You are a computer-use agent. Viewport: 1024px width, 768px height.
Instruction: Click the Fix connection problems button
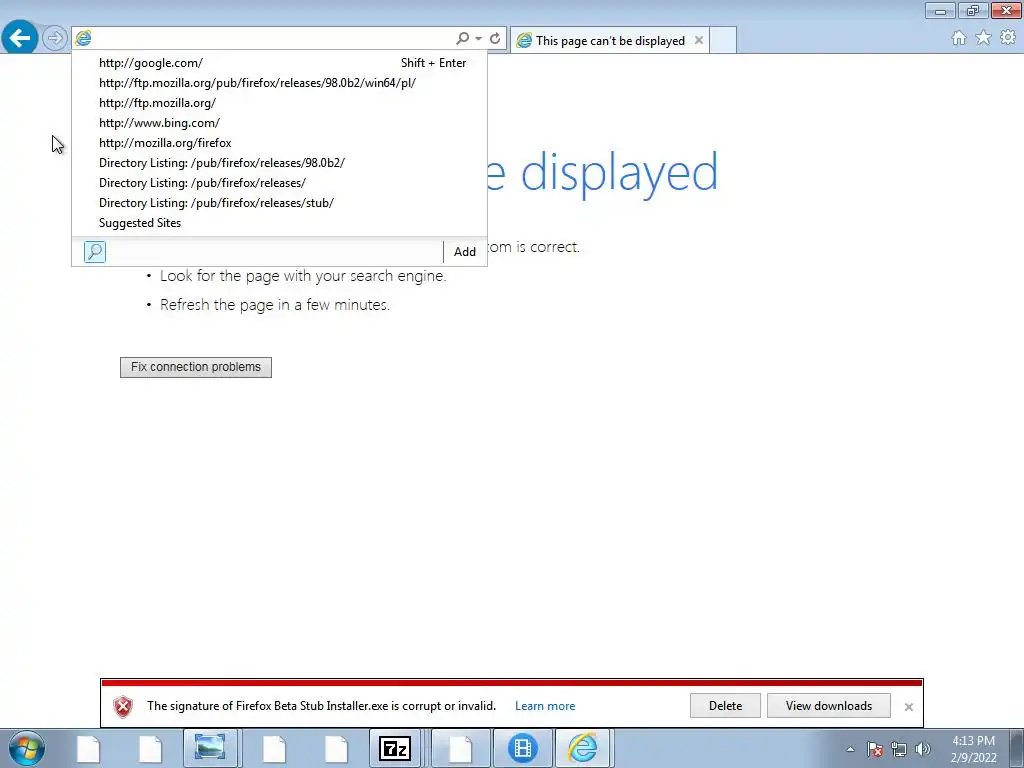pyautogui.click(x=196, y=367)
